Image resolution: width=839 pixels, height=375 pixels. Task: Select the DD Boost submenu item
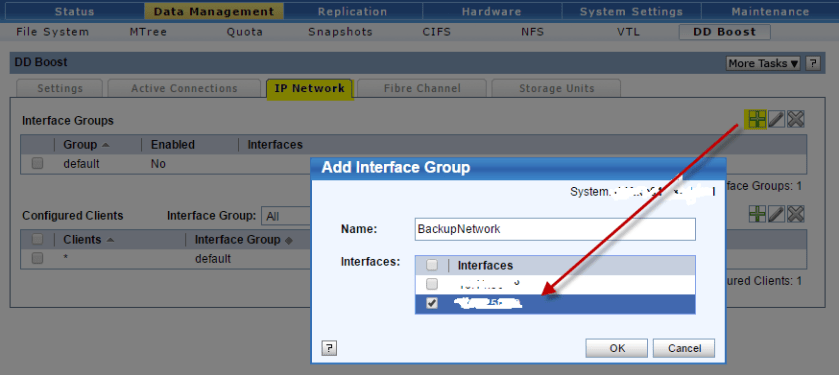724,32
